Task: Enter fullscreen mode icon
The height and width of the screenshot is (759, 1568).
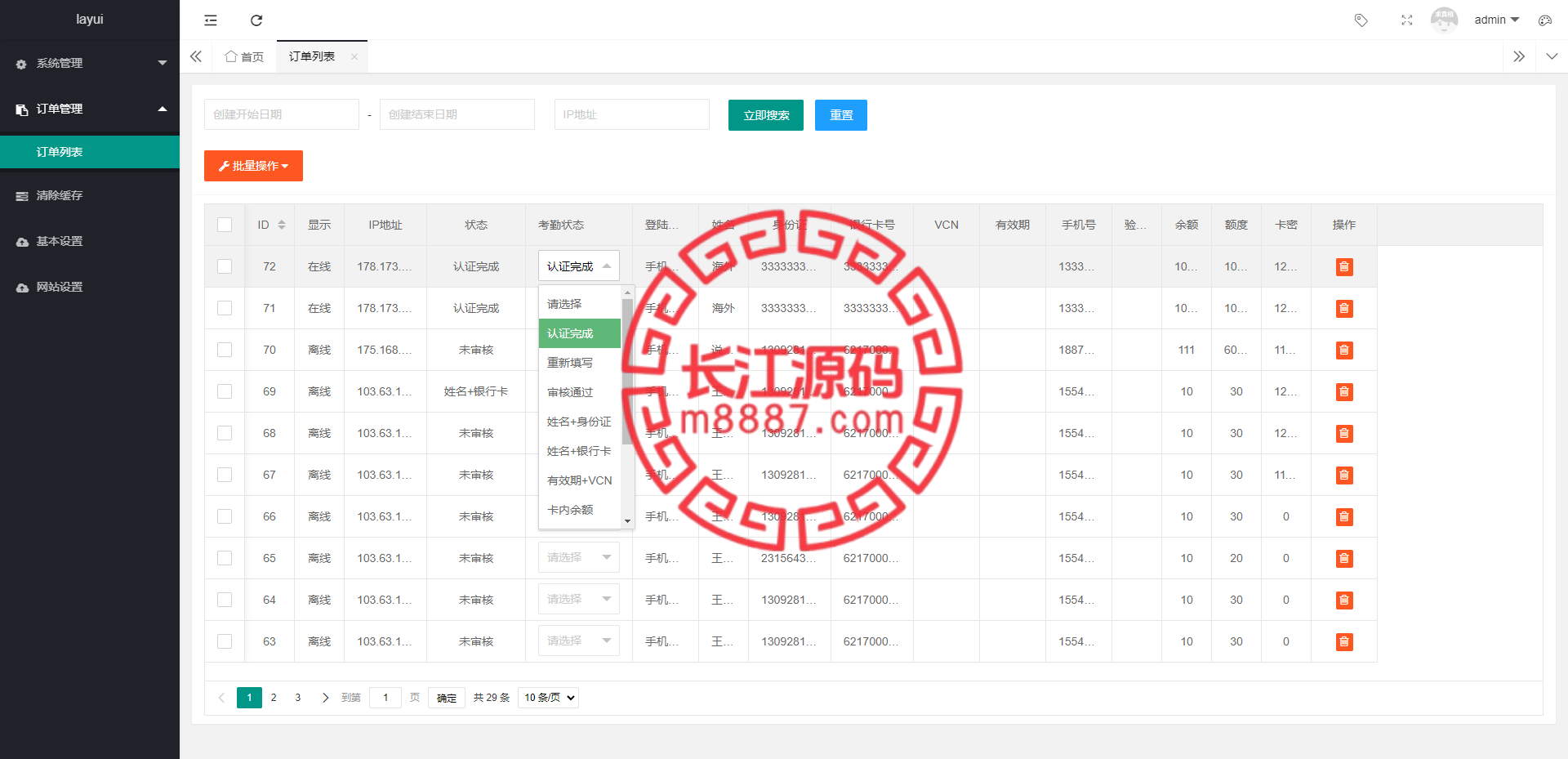Action: pyautogui.click(x=1406, y=20)
